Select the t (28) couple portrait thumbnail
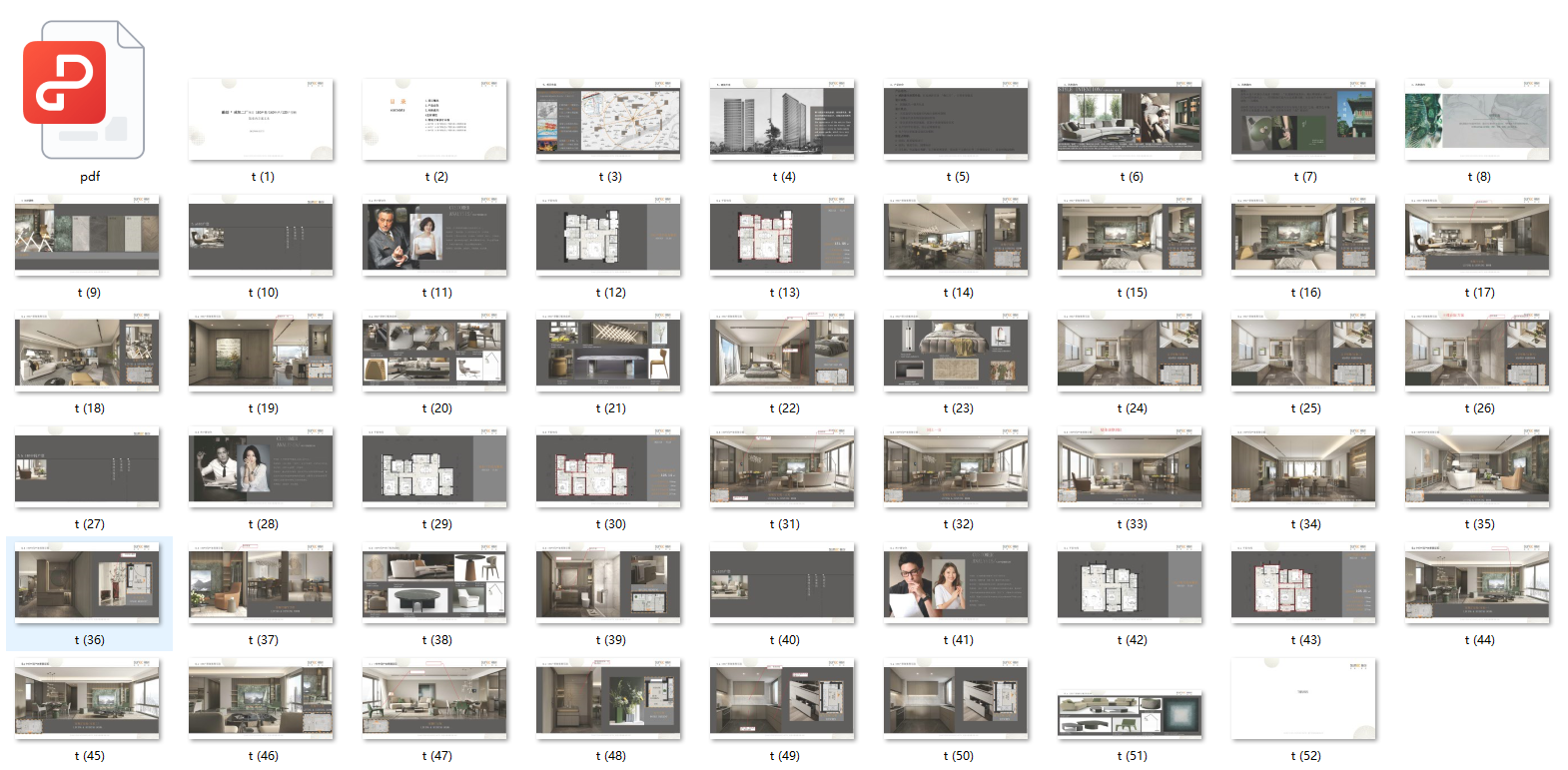 tap(261, 467)
